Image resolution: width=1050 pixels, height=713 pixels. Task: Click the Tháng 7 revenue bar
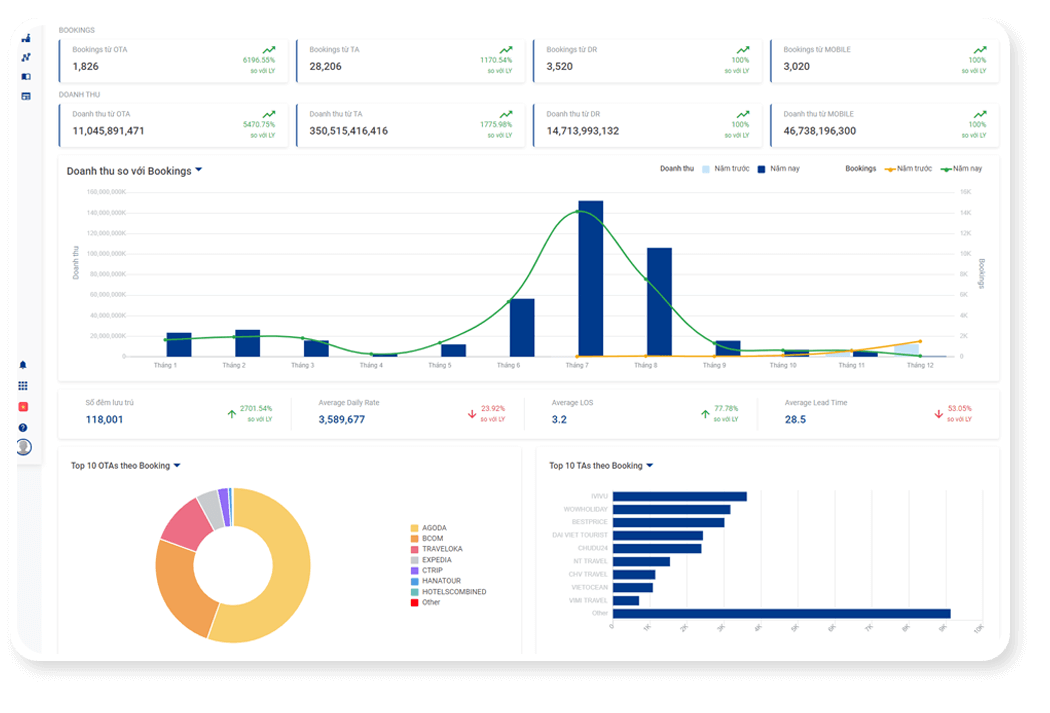pyautogui.click(x=590, y=278)
